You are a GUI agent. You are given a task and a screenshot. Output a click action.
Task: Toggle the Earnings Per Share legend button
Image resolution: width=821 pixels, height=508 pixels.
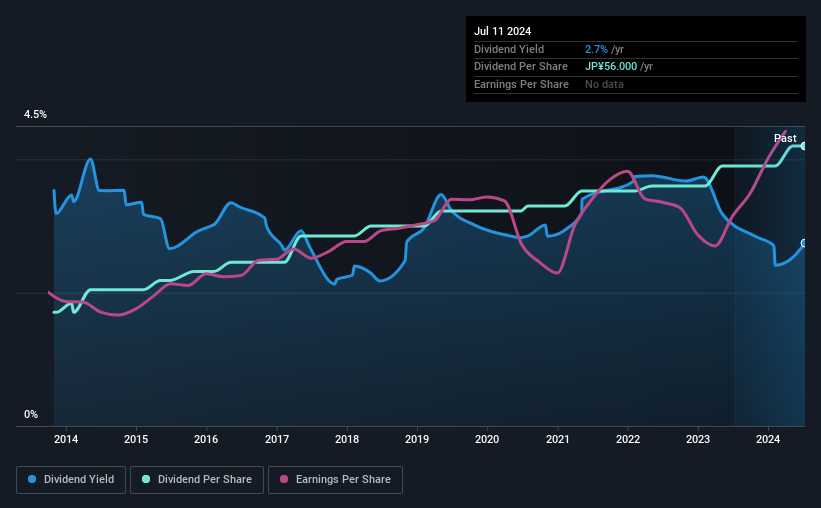pos(335,480)
